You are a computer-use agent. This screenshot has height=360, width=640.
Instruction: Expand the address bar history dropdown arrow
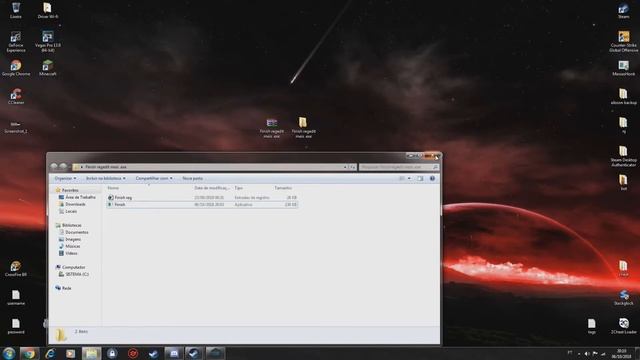click(x=345, y=167)
